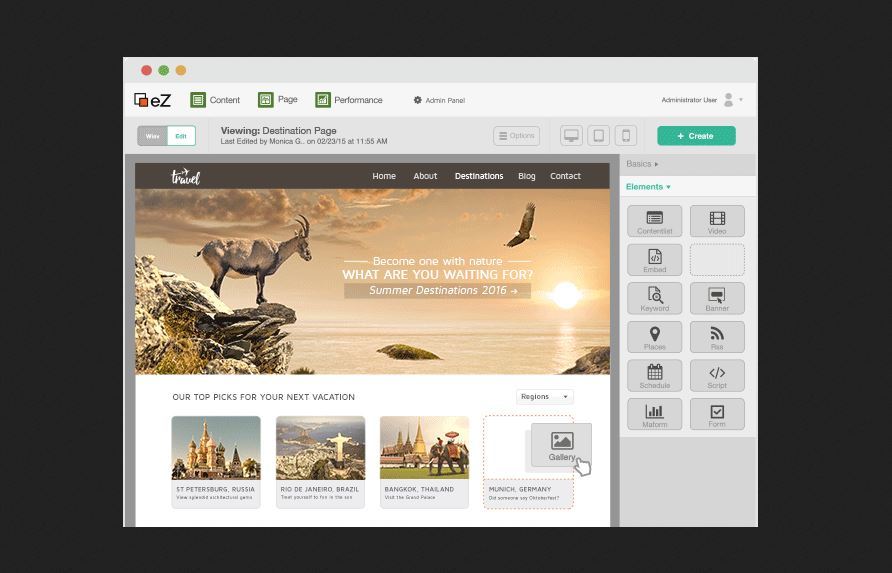Screen dimensions: 892x573
Task: Select the Script code element
Action: pyautogui.click(x=717, y=375)
